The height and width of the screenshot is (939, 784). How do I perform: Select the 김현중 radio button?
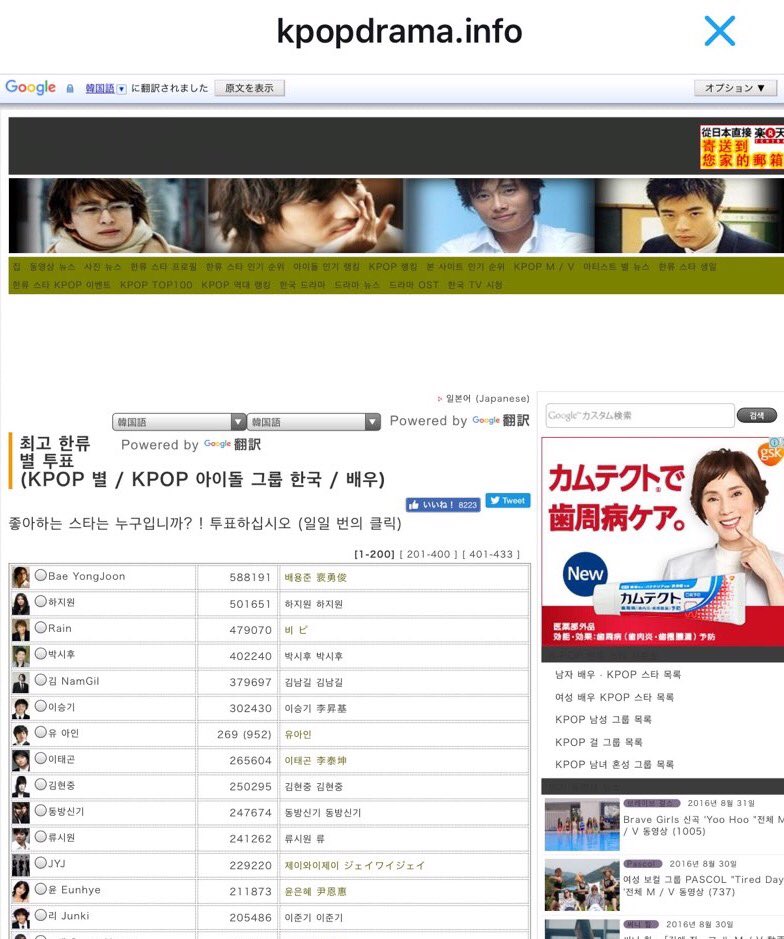click(41, 784)
